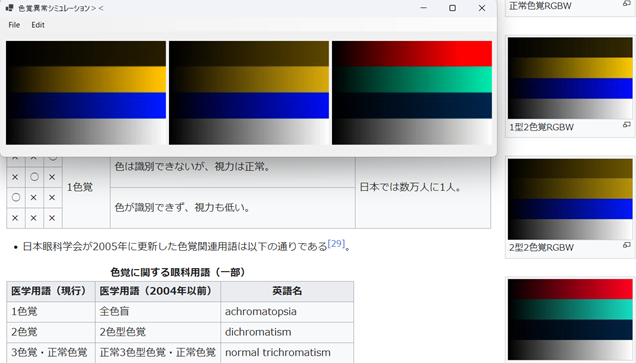Click the 1型2色覚RGBW caption text
Image resolution: width=636 pixels, height=363 pixels.
541,127
